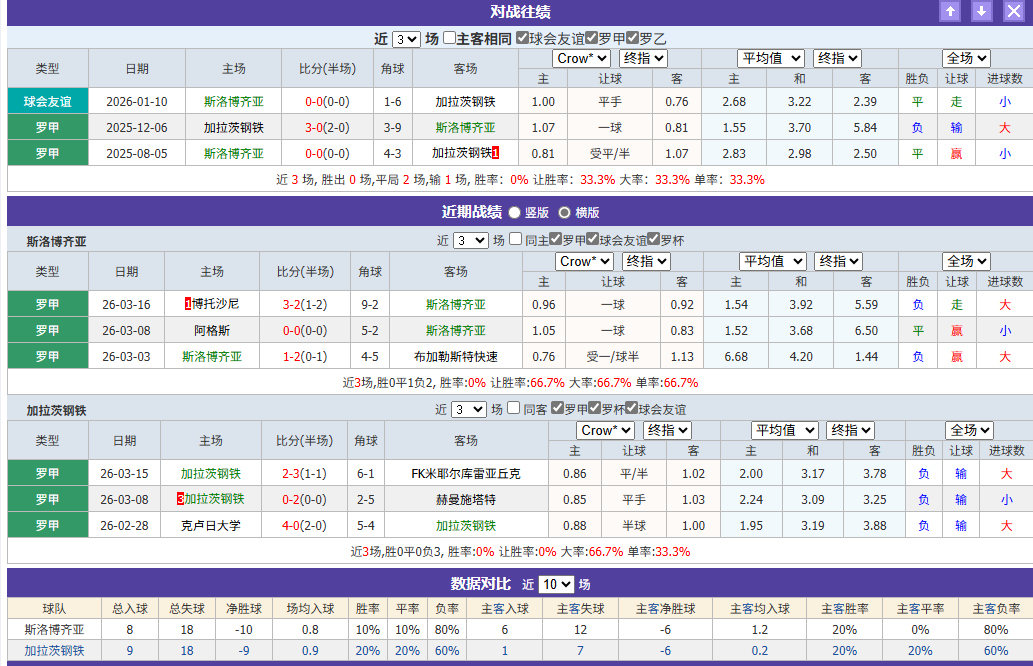1033x666 pixels.
Task: Click the up arrow icon in 对战往绩 header
Action: [948, 12]
